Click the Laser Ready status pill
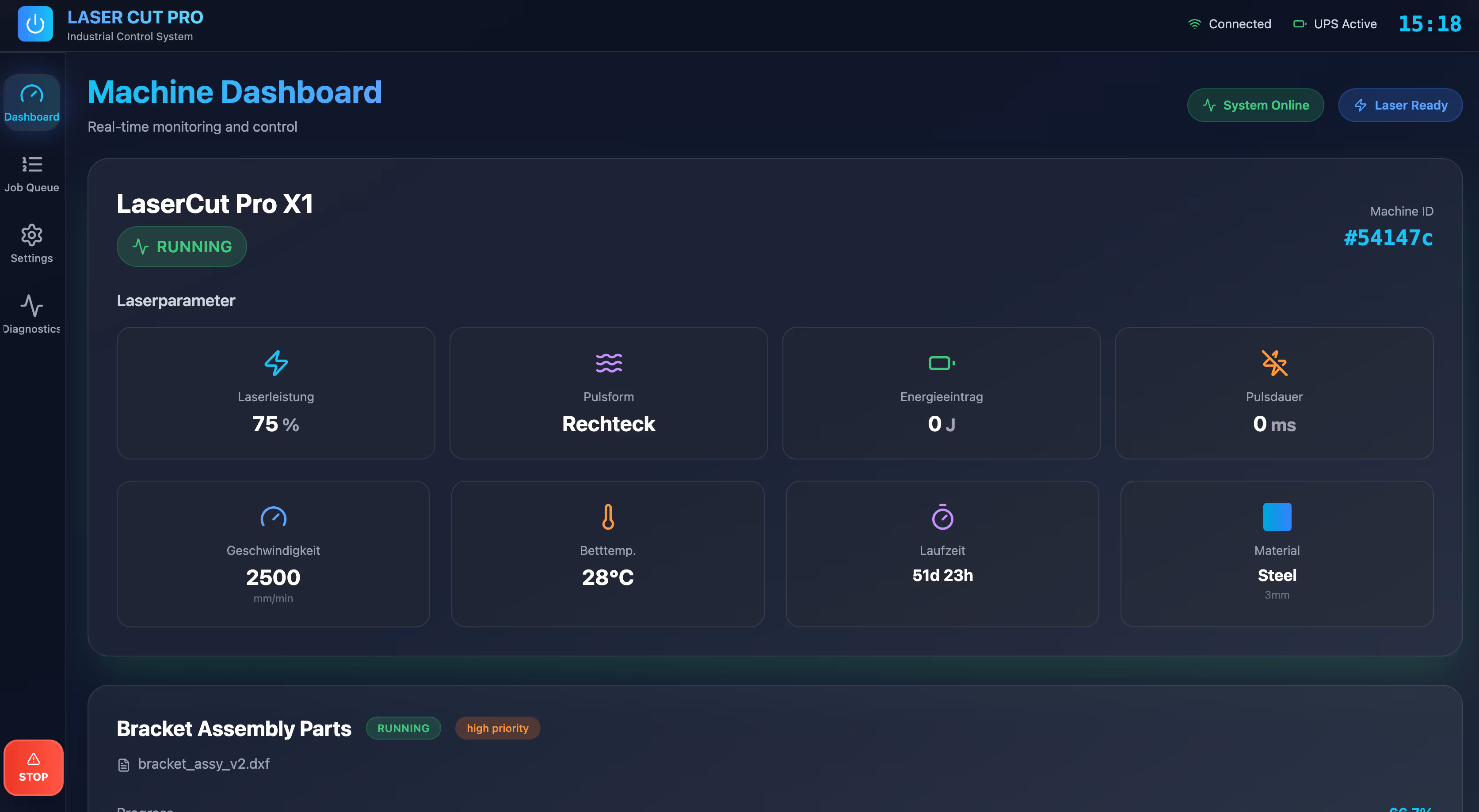Screen dimensions: 1479x812 tap(1400, 105)
